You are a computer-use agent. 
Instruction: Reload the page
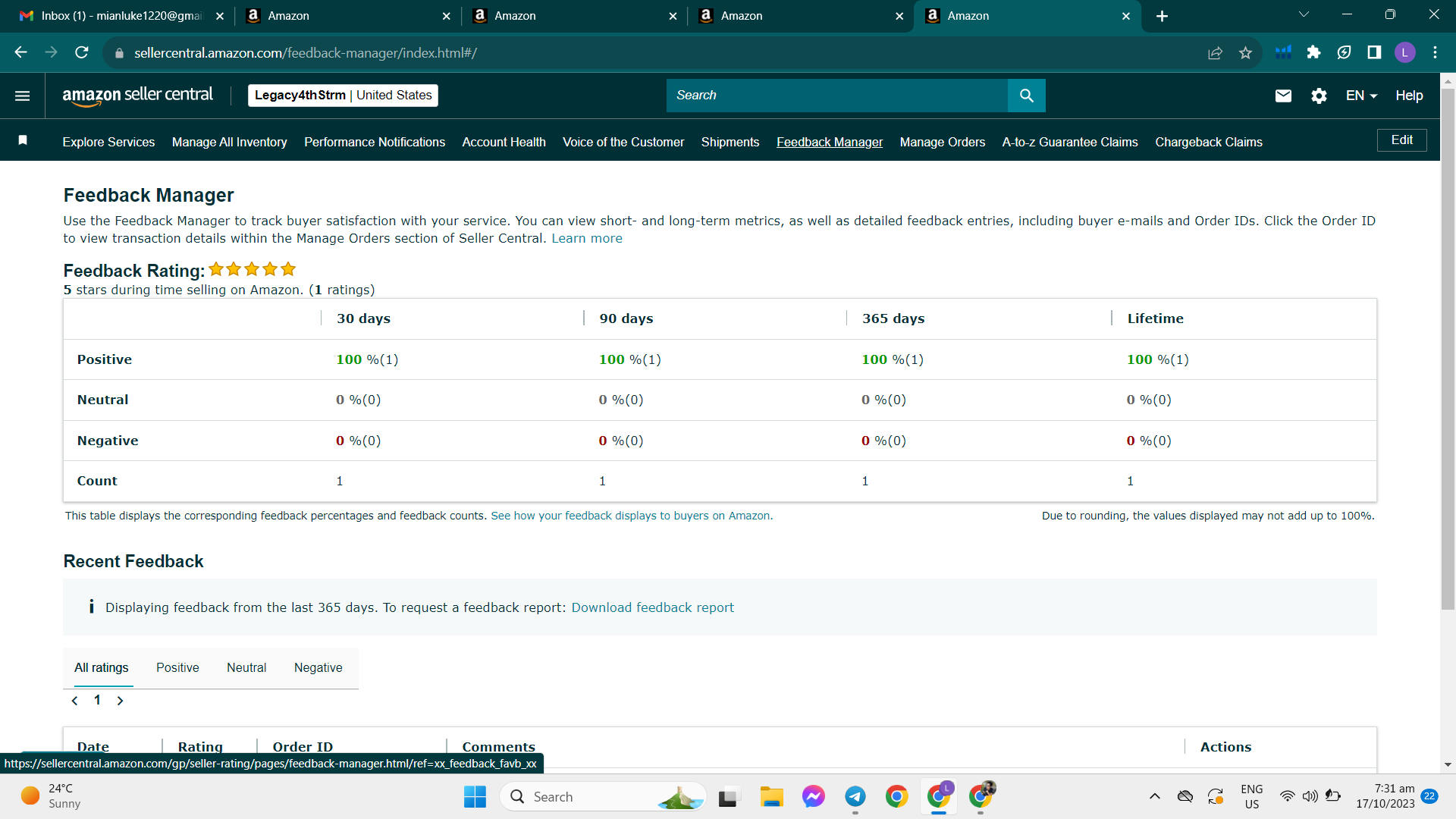pos(82,52)
